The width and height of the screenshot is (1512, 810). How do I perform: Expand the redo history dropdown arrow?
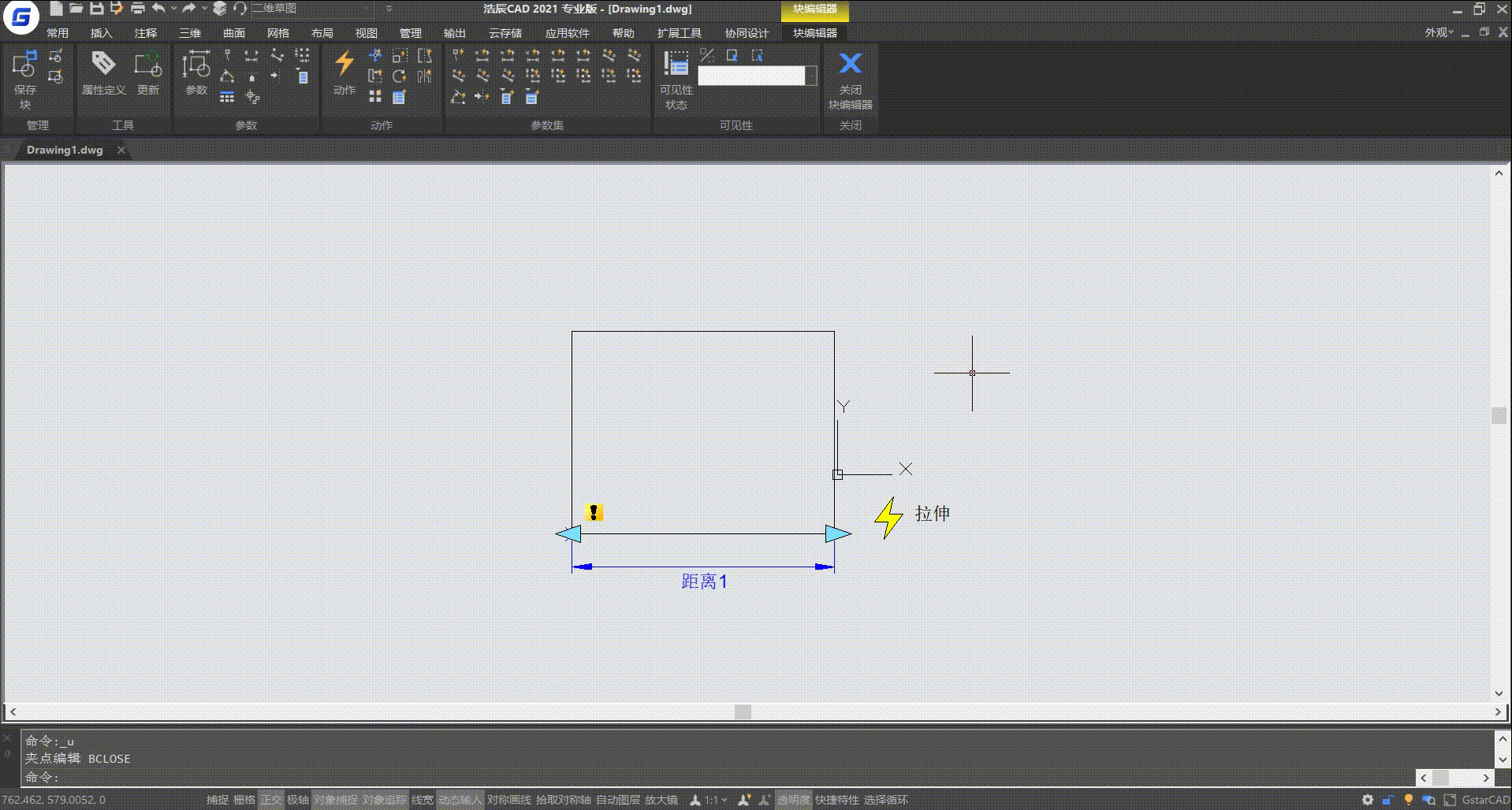click(x=204, y=9)
